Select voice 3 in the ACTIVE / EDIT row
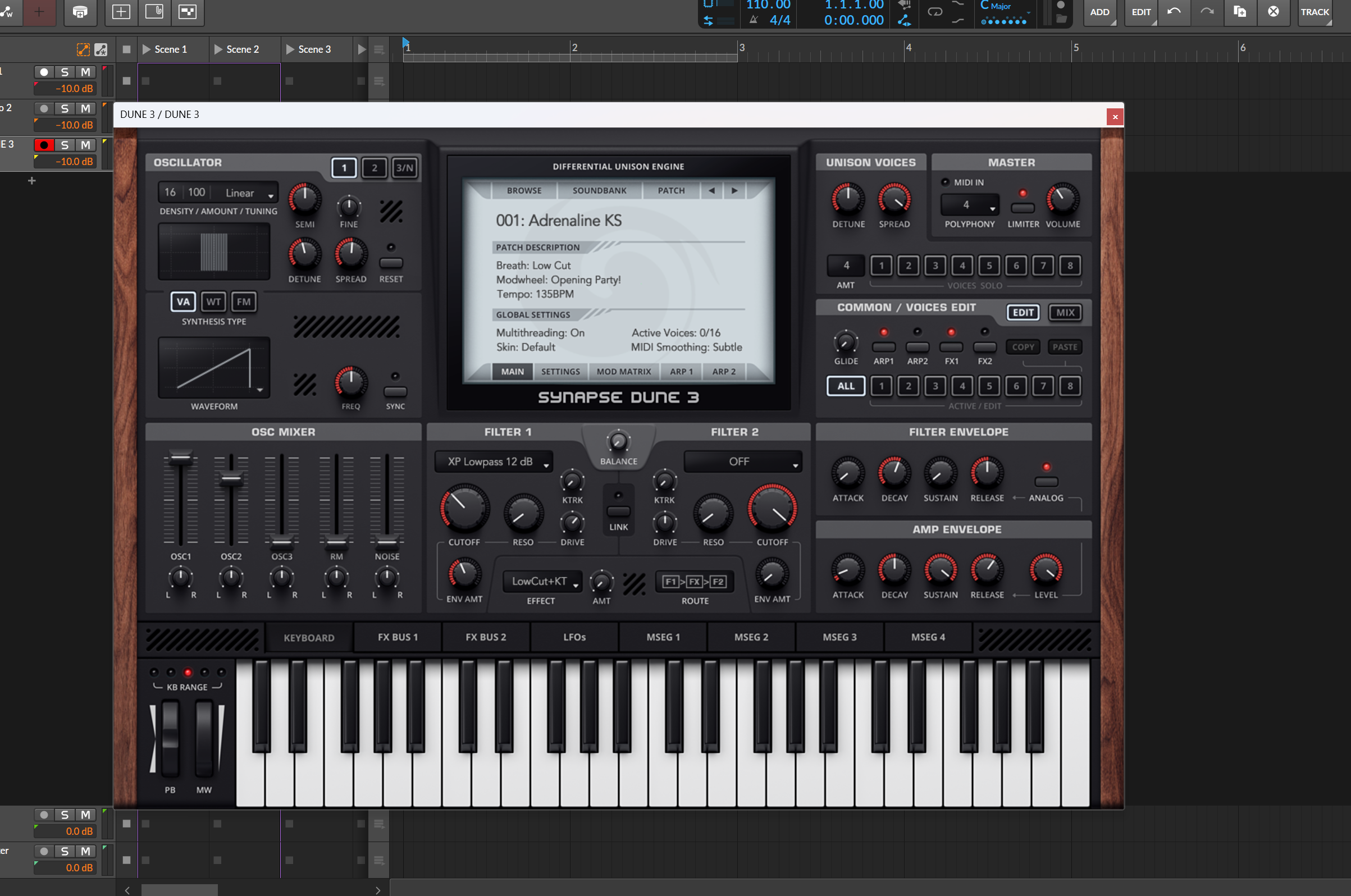 (935, 386)
